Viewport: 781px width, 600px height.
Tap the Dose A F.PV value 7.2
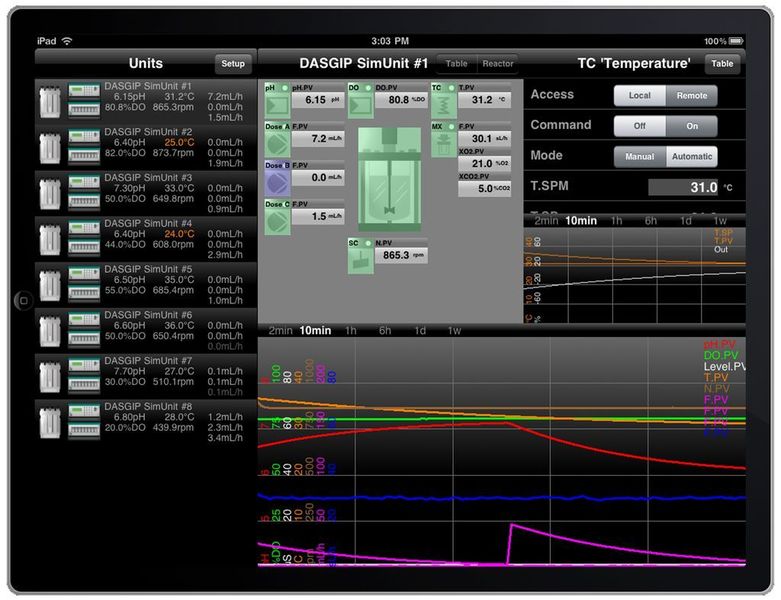318,138
